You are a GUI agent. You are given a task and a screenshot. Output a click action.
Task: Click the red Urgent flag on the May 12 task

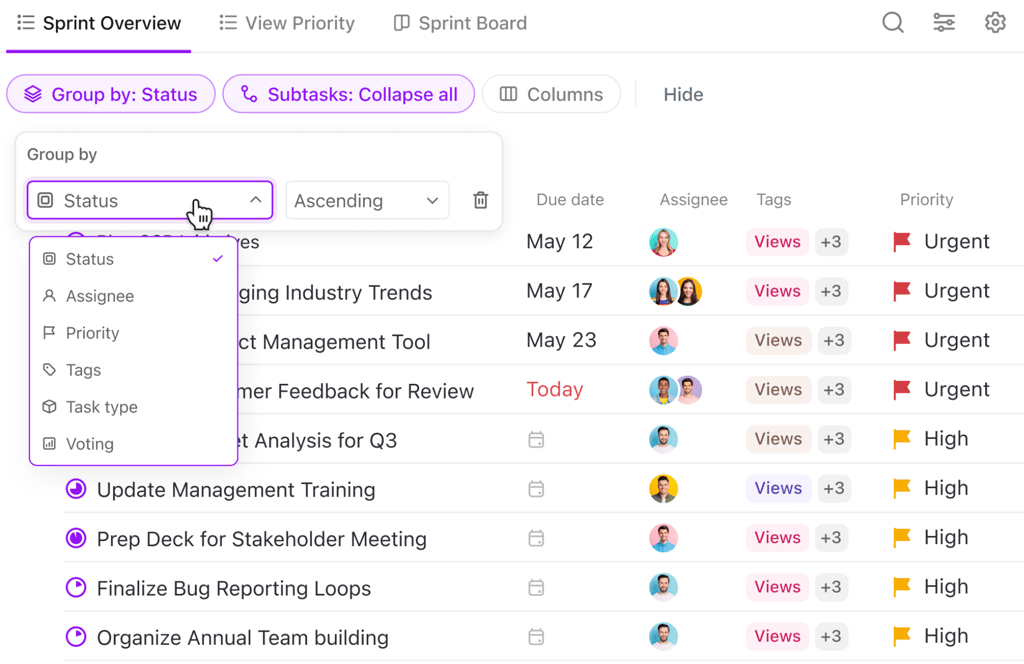[899, 241]
